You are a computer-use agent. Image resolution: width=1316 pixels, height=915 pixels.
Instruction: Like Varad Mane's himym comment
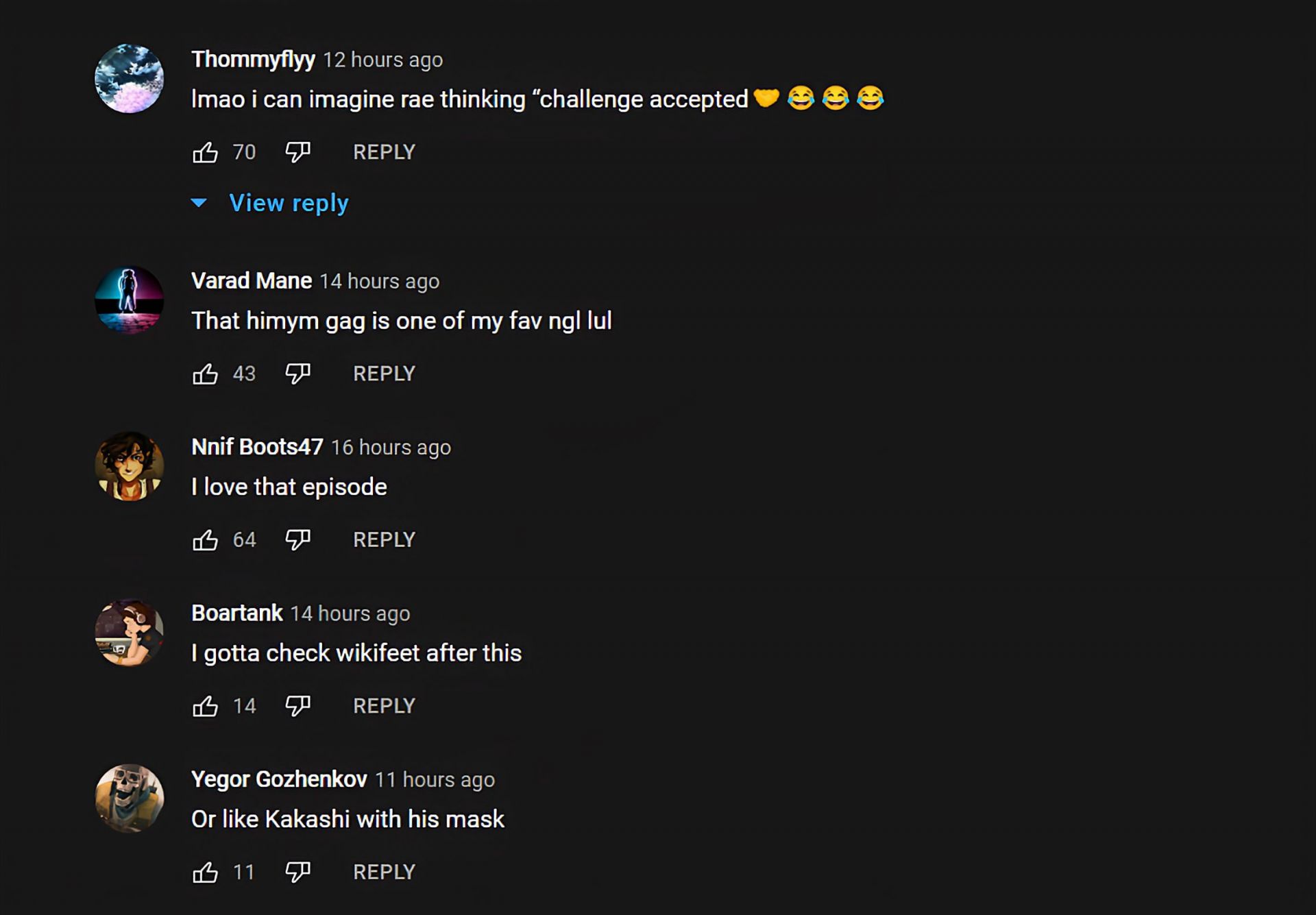click(x=205, y=374)
